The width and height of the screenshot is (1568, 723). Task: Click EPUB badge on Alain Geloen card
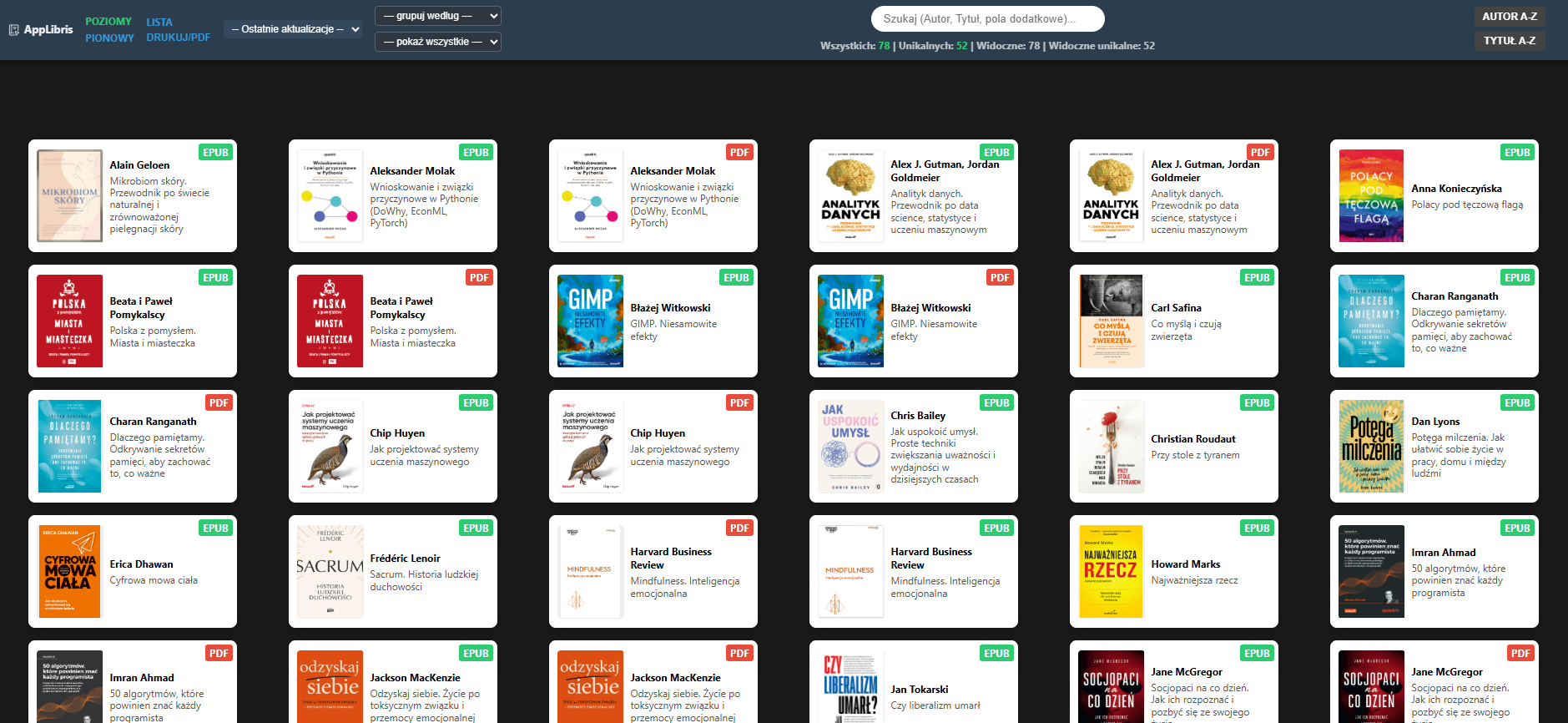pyautogui.click(x=216, y=153)
